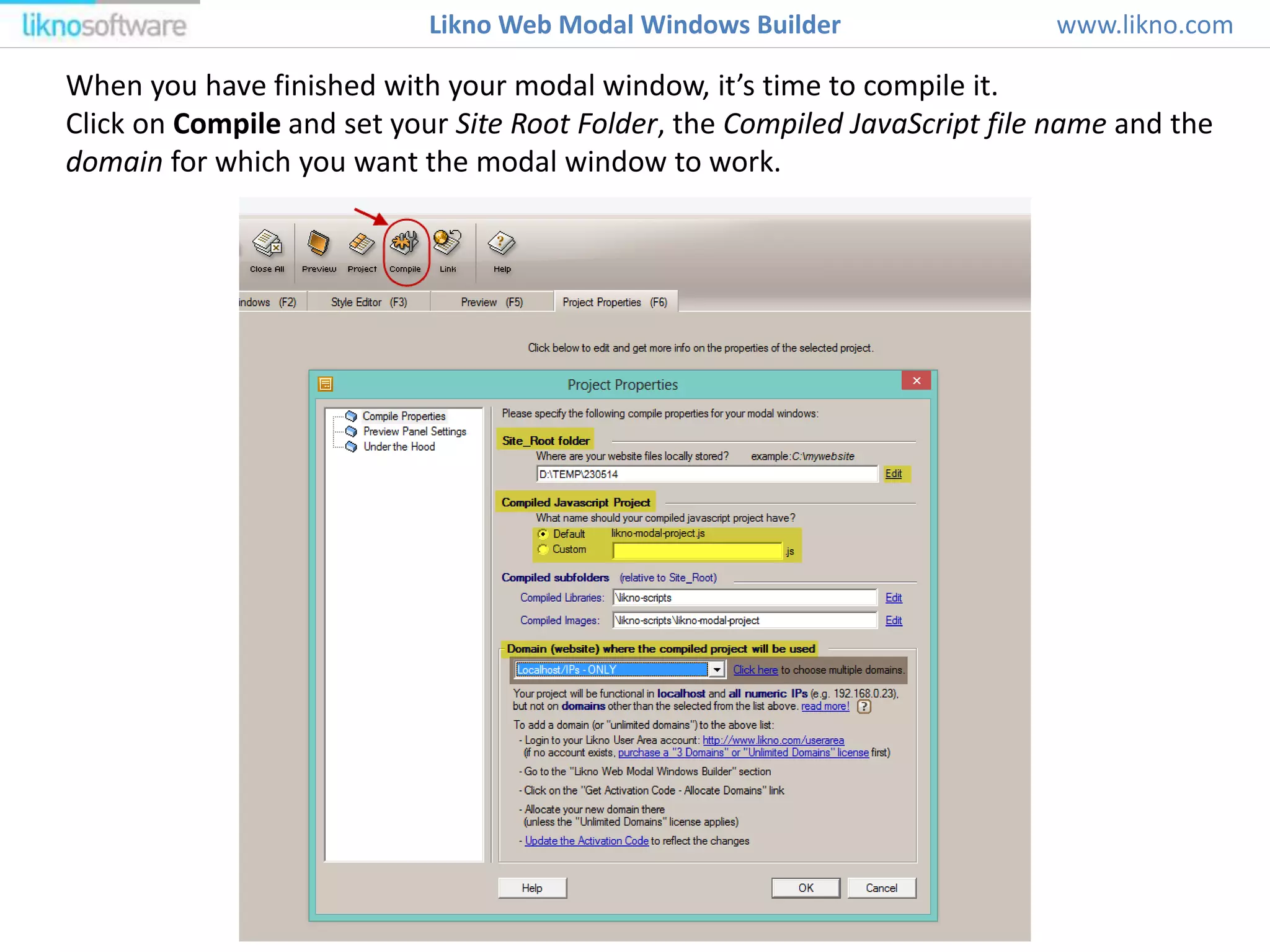Screen dimensions: 1270x952
Task: Open the likno.com/userarea link
Action: (773, 740)
